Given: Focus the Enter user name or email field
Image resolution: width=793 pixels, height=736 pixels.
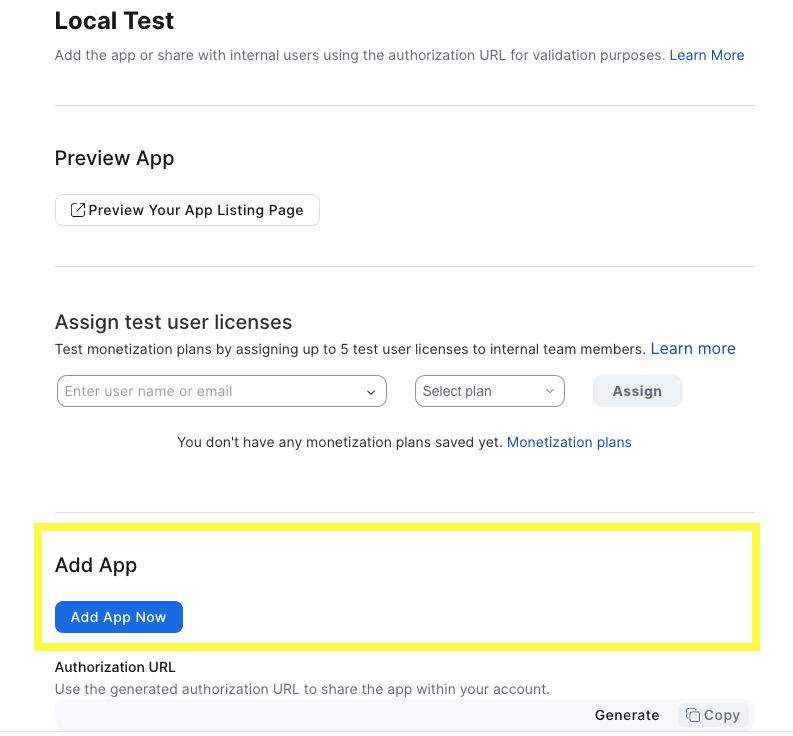Looking at the screenshot, I should (210, 391).
